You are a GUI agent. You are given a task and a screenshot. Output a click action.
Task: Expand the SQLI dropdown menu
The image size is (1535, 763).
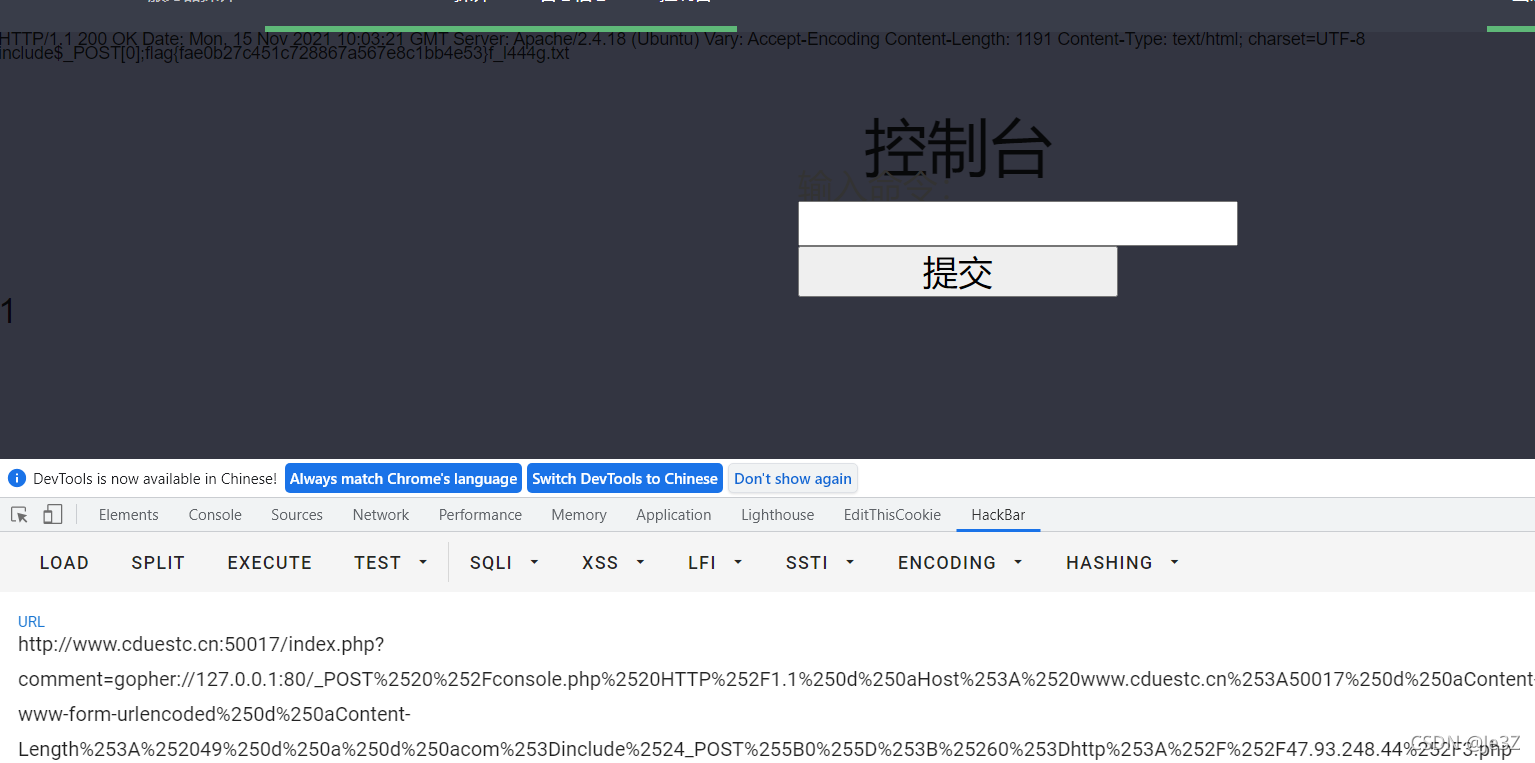point(504,563)
